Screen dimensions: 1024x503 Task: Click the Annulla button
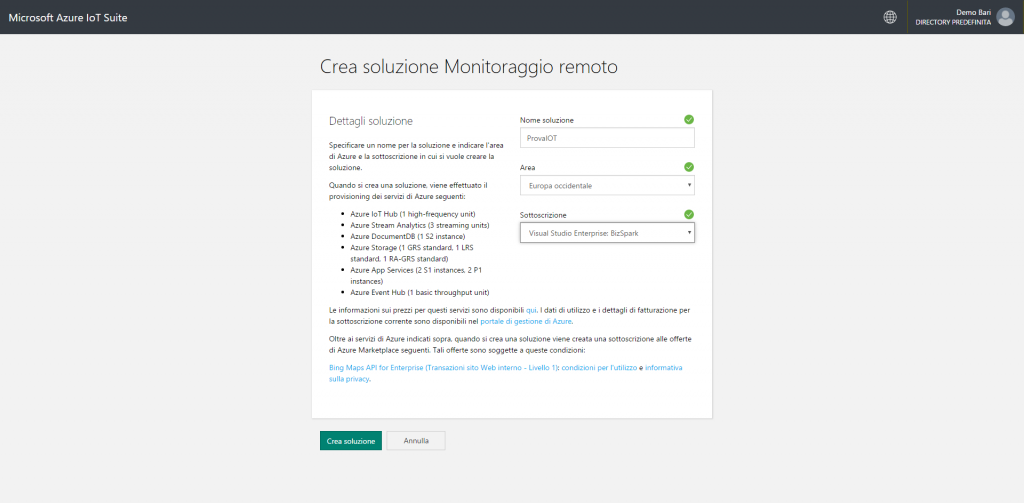416,441
